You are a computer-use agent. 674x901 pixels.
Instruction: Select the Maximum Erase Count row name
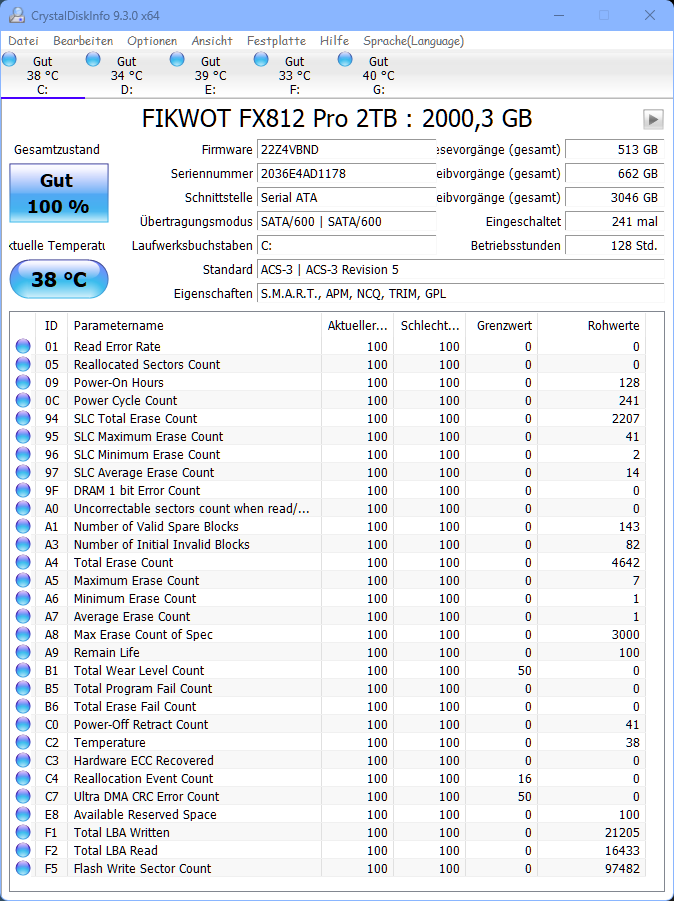pos(137,580)
